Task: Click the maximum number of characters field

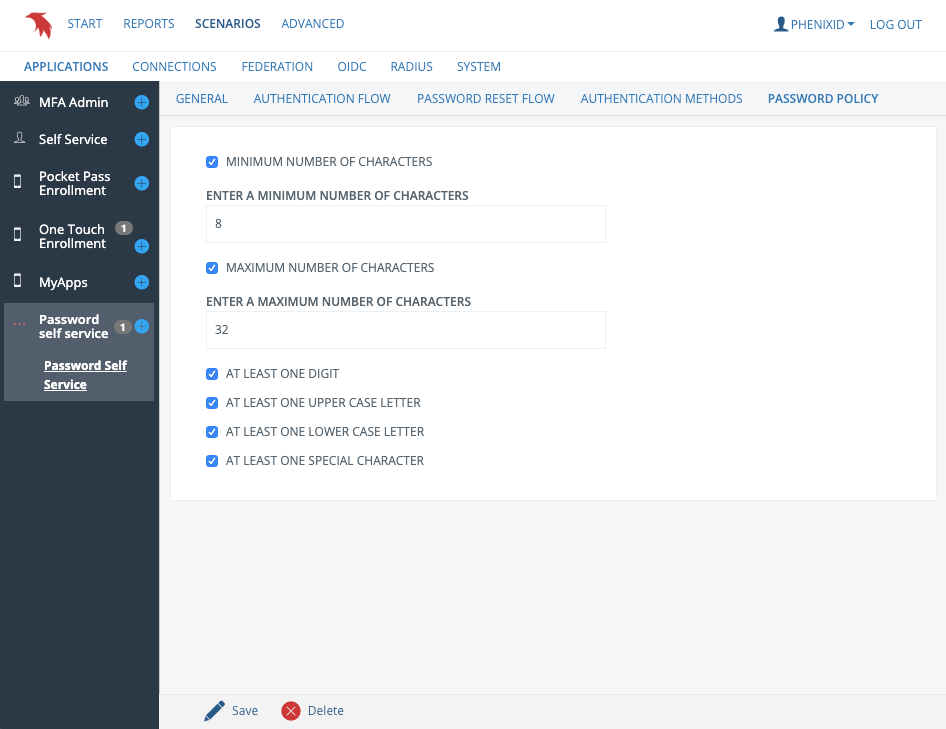Action: 405,330
